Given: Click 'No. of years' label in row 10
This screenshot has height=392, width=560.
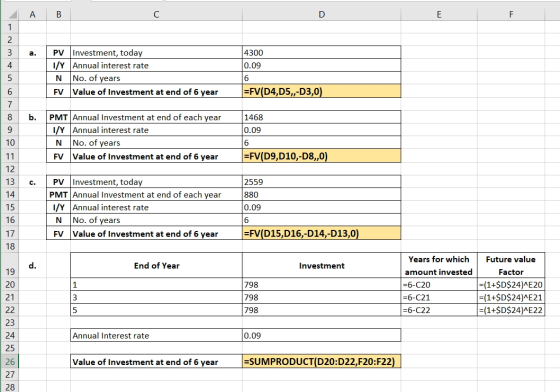Looking at the screenshot, I should (96, 143).
